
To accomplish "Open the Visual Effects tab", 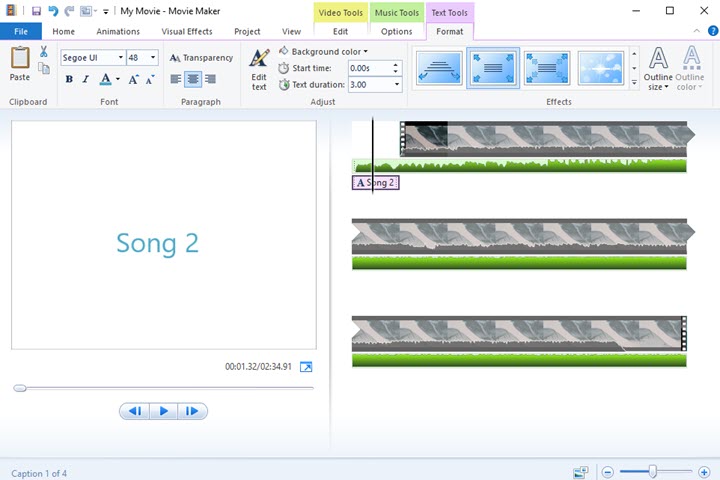I will (x=187, y=31).
